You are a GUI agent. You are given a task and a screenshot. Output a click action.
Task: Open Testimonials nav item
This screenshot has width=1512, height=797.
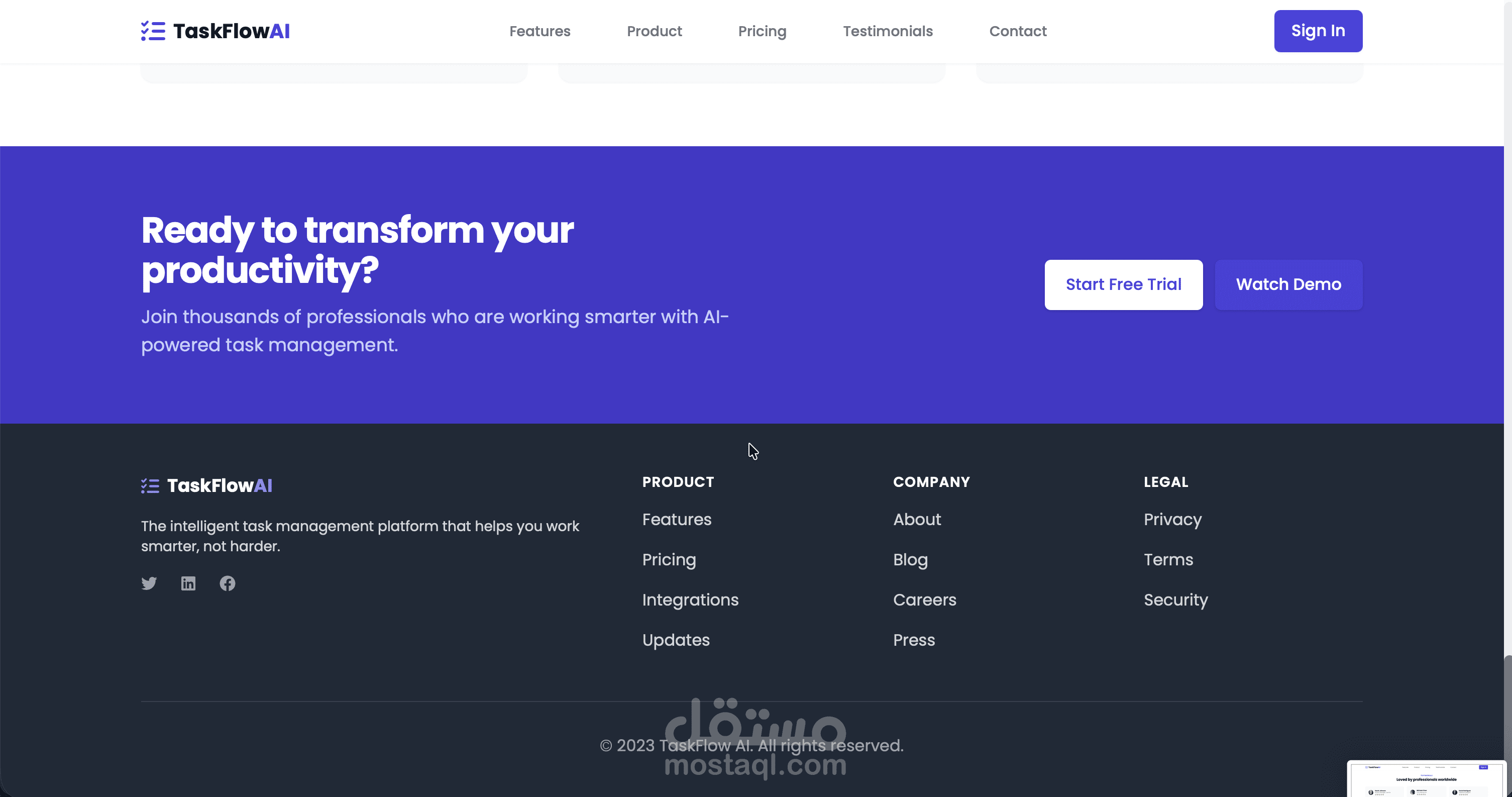(888, 31)
